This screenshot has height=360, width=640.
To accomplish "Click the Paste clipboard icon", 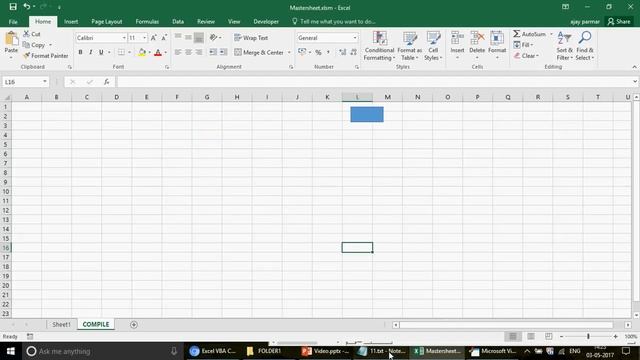I will tap(11, 38).
